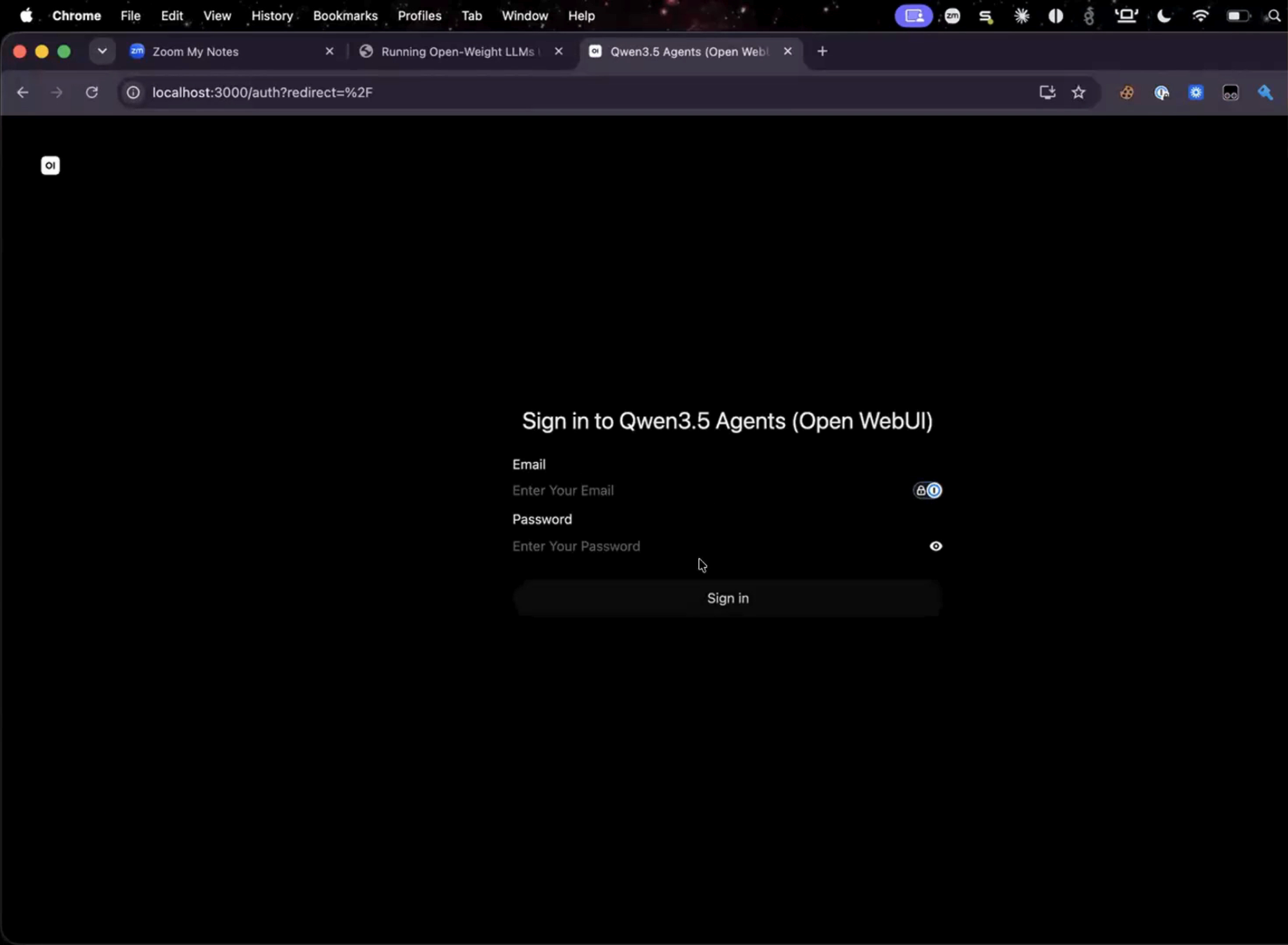Open the Help menu
The height and width of the screenshot is (945, 1288).
coord(582,15)
